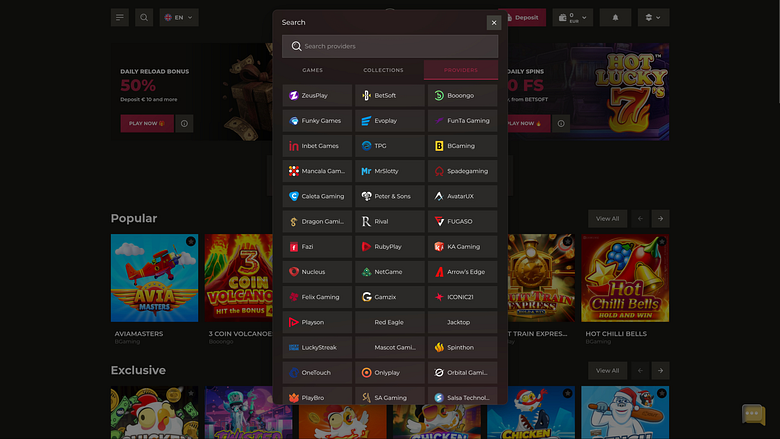The width and height of the screenshot is (780, 439).
Task: Pick the FUGASO provider
Action: coord(462,221)
